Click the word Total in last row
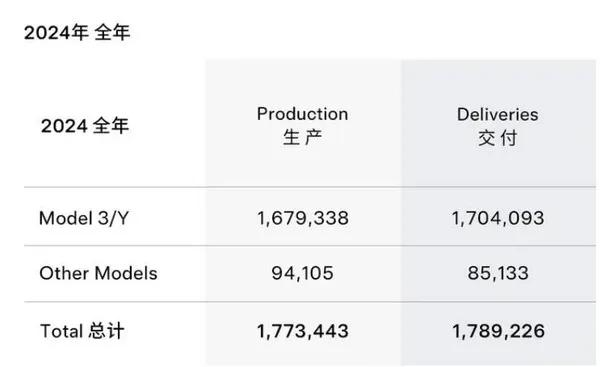The image size is (600, 367). click(62, 331)
